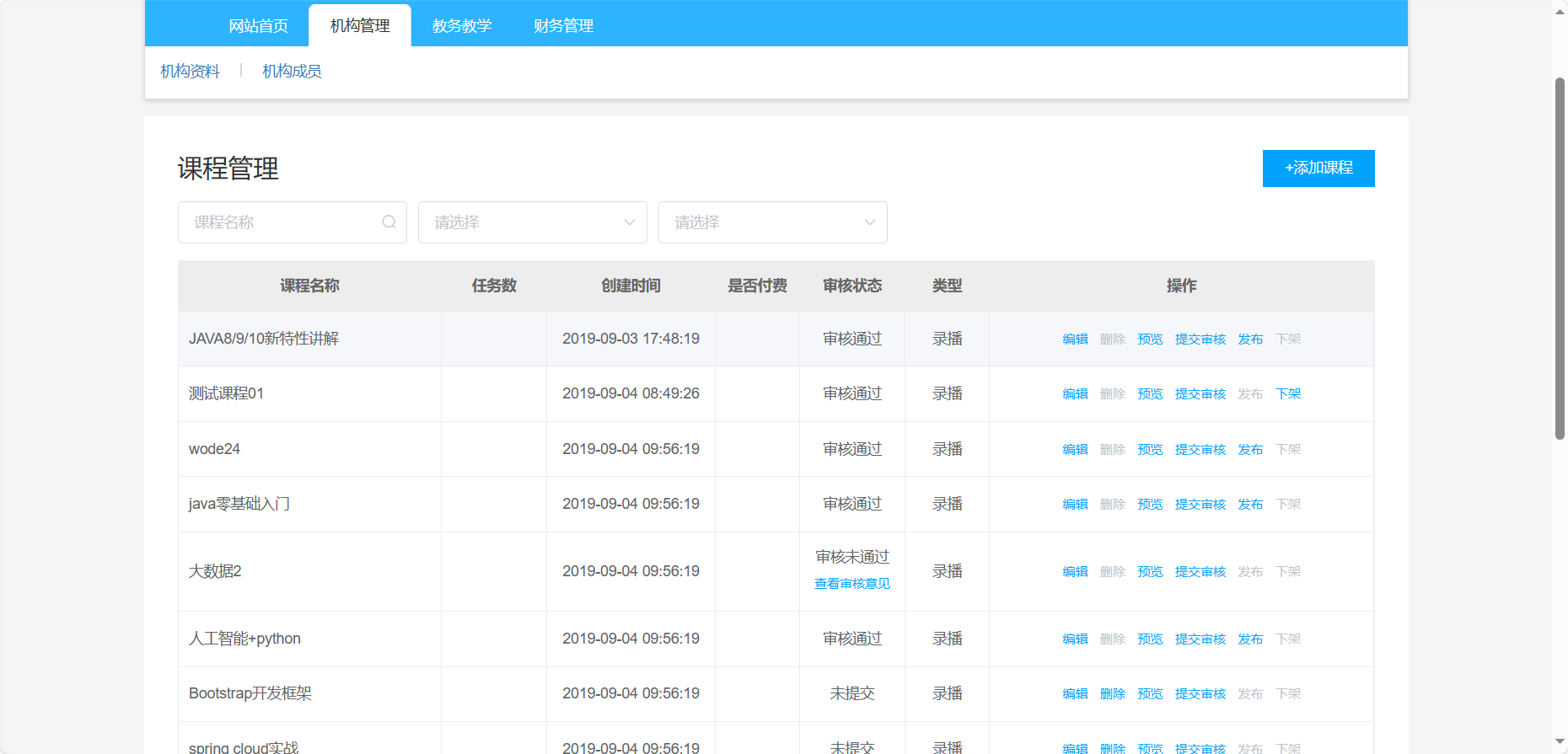Edit the 大数据2 course

tap(1075, 571)
